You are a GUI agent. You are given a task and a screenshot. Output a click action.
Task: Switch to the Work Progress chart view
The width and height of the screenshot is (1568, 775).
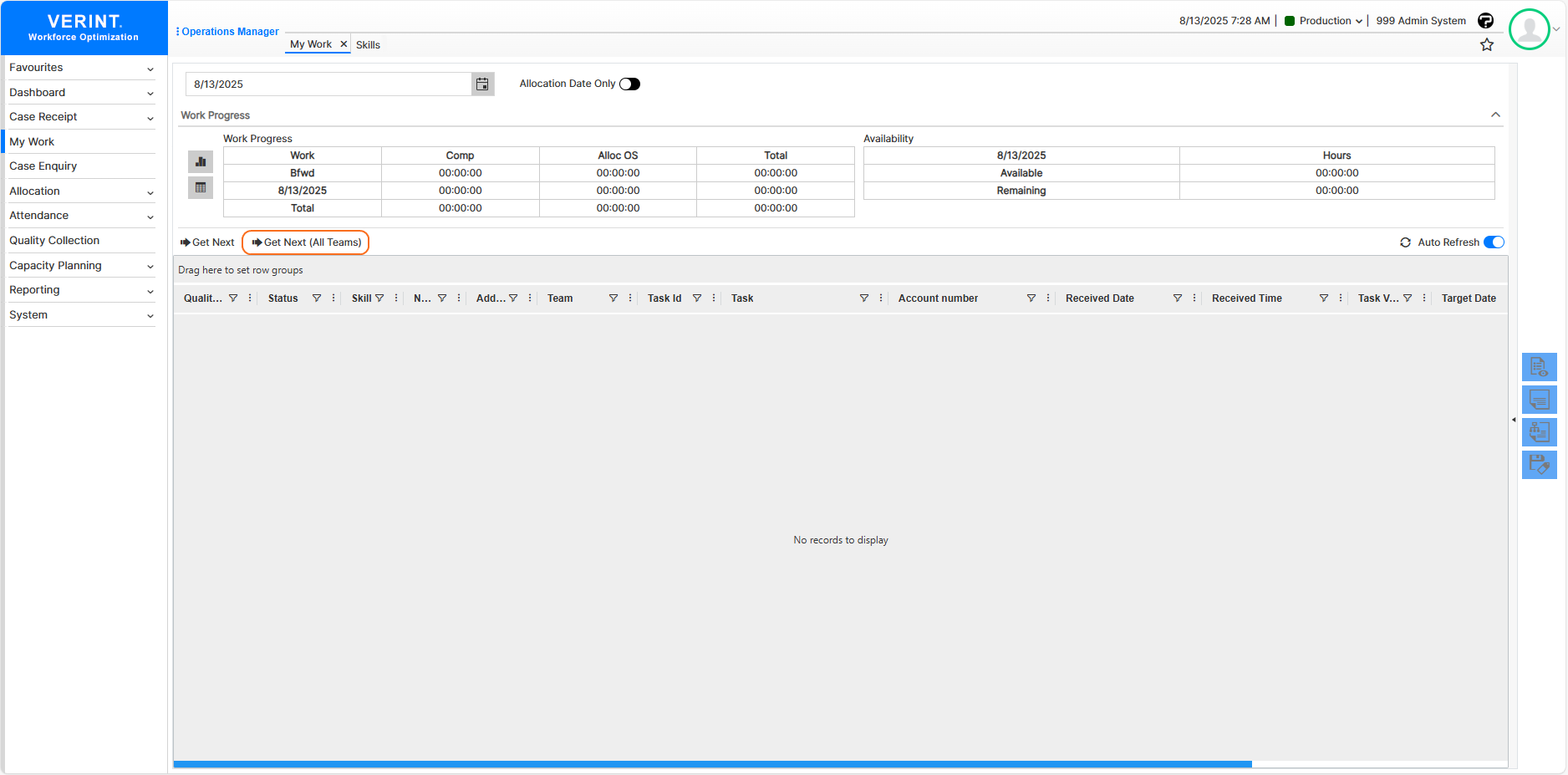pyautogui.click(x=201, y=161)
